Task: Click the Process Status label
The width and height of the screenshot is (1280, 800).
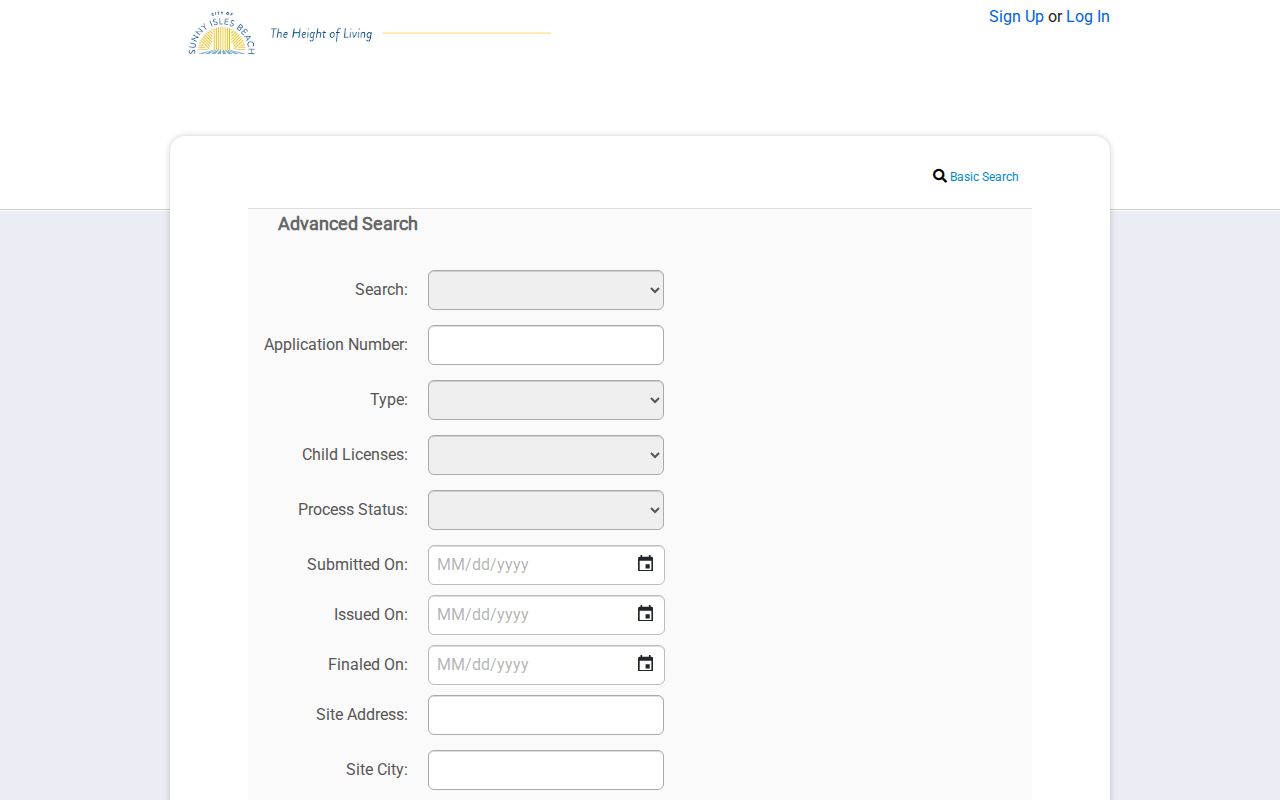Action: pyautogui.click(x=353, y=509)
